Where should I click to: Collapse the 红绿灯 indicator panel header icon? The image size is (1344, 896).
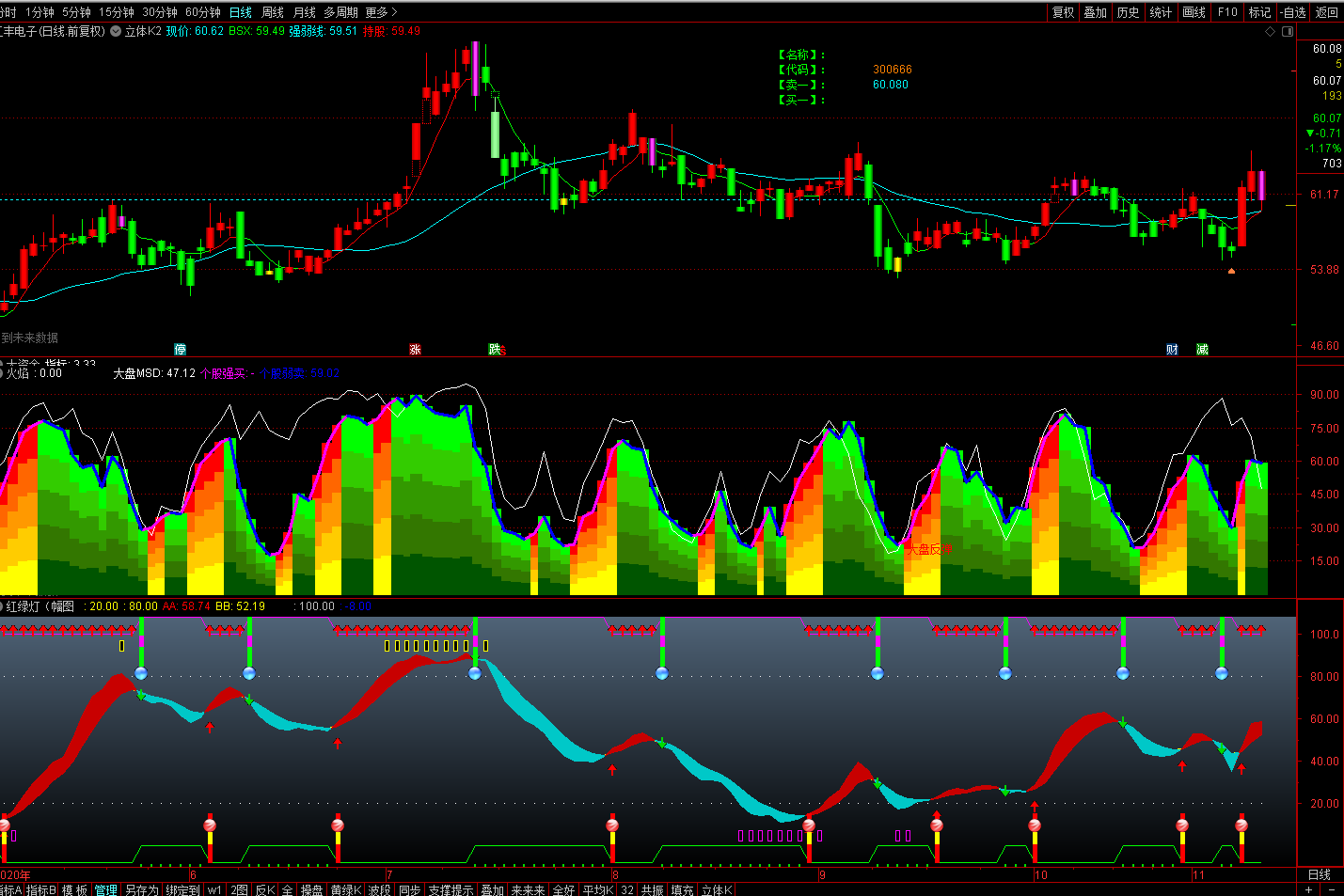tap(3, 606)
